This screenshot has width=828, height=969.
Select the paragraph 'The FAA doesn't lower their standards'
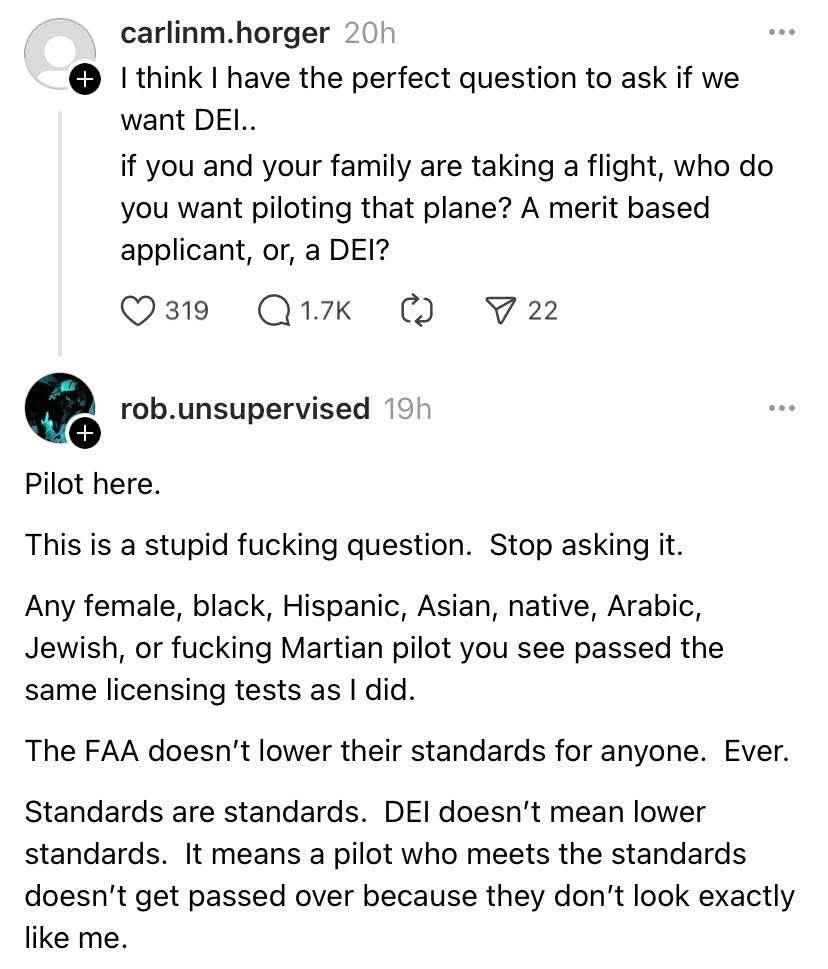pos(407,751)
